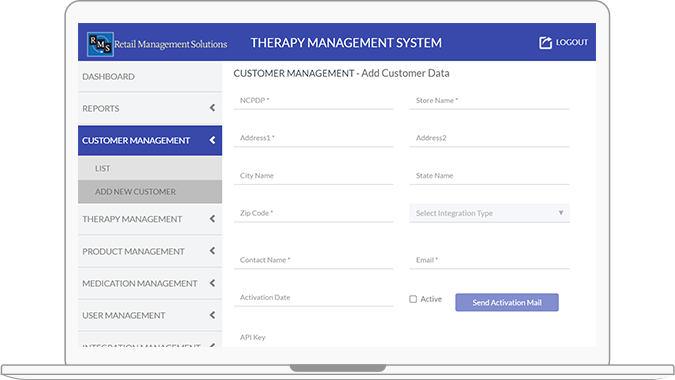This screenshot has height=380, width=675.
Task: Click the LOGOUT text link
Action: tap(572, 42)
